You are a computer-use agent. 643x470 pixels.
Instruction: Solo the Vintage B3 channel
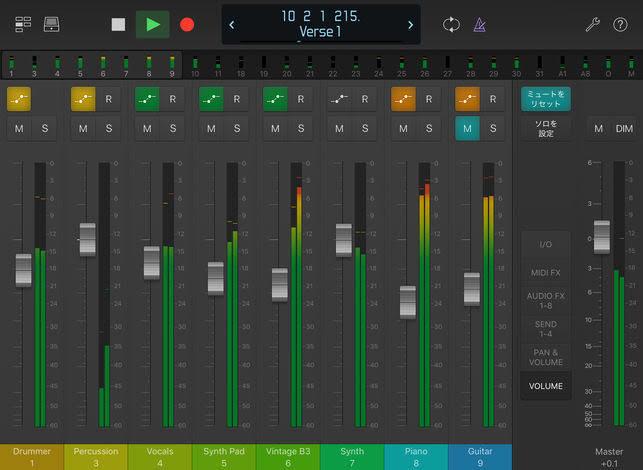click(301, 128)
